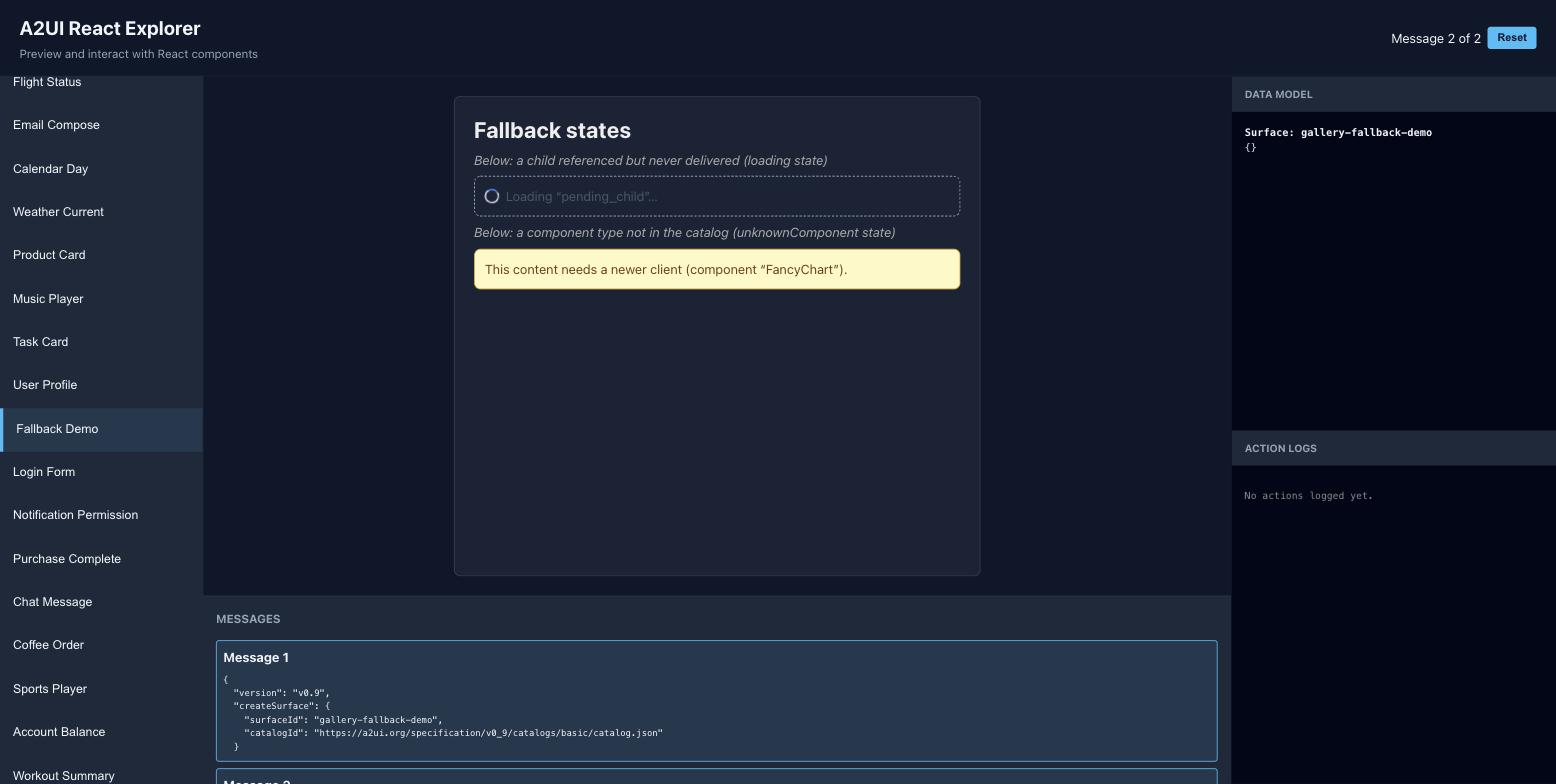The height and width of the screenshot is (784, 1556).
Task: Choose Weather Current from the list
Action: (x=101, y=212)
